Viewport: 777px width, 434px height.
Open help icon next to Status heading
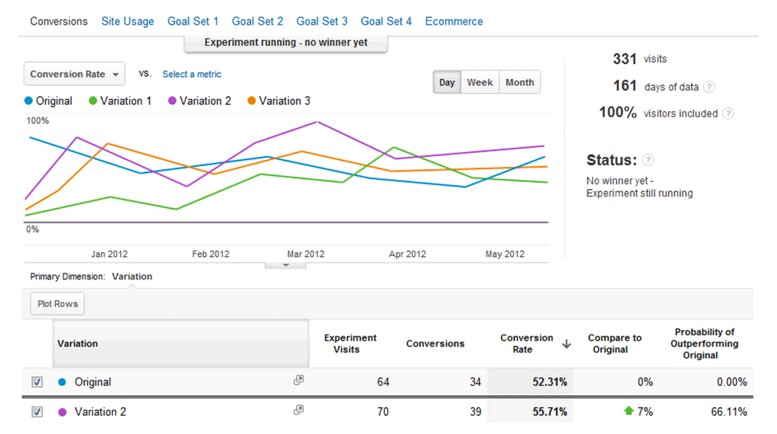tap(648, 160)
